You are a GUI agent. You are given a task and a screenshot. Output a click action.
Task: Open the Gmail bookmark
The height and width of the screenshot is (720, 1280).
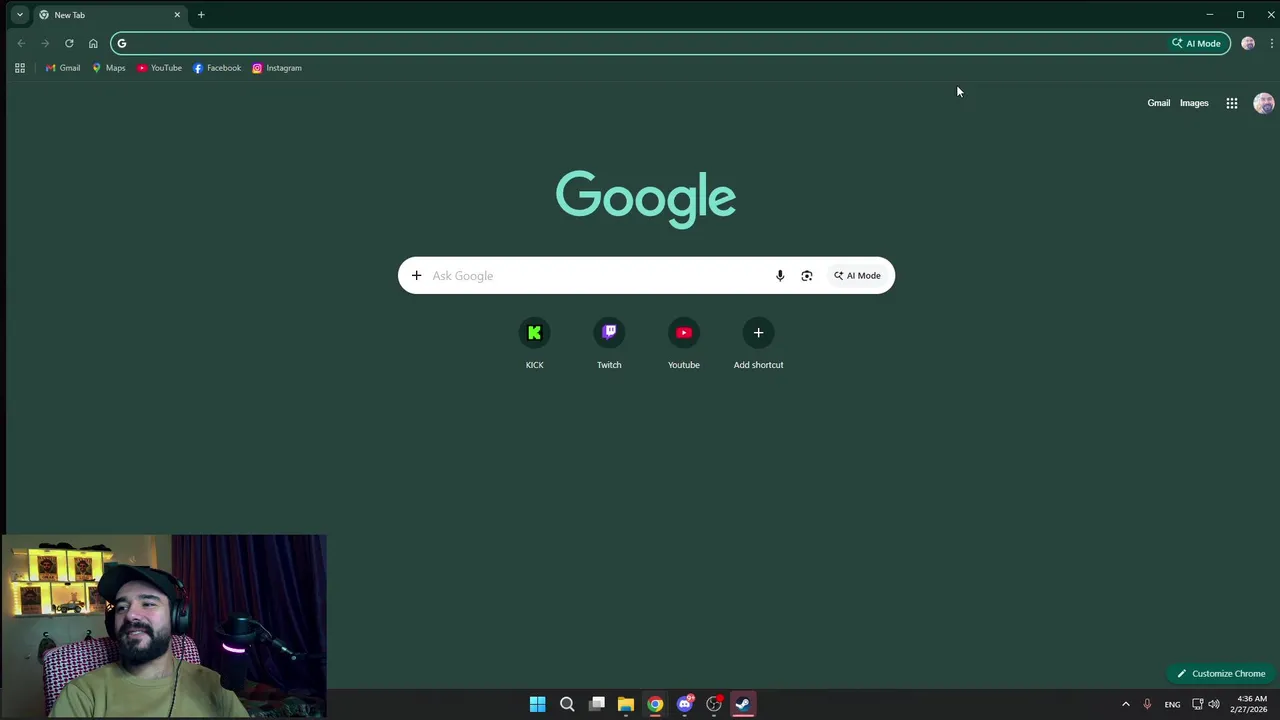(63, 68)
